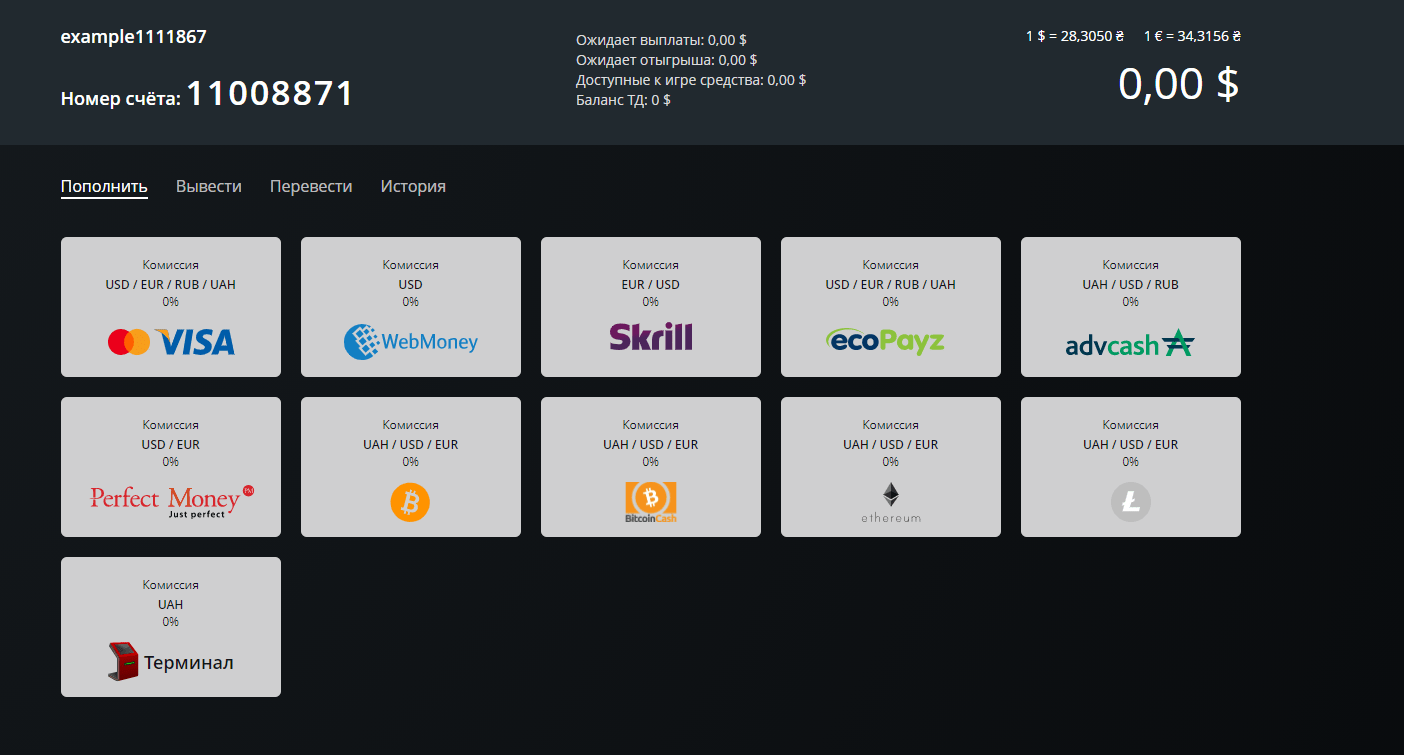Select the advcash payment logo
1404x755 pixels.
coord(1130,344)
